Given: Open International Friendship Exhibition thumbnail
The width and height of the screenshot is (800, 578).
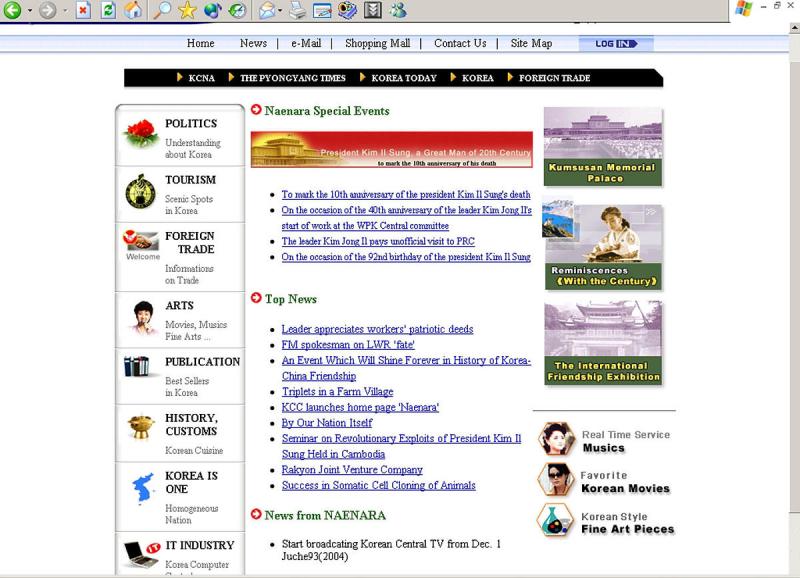Looking at the screenshot, I should [x=603, y=342].
